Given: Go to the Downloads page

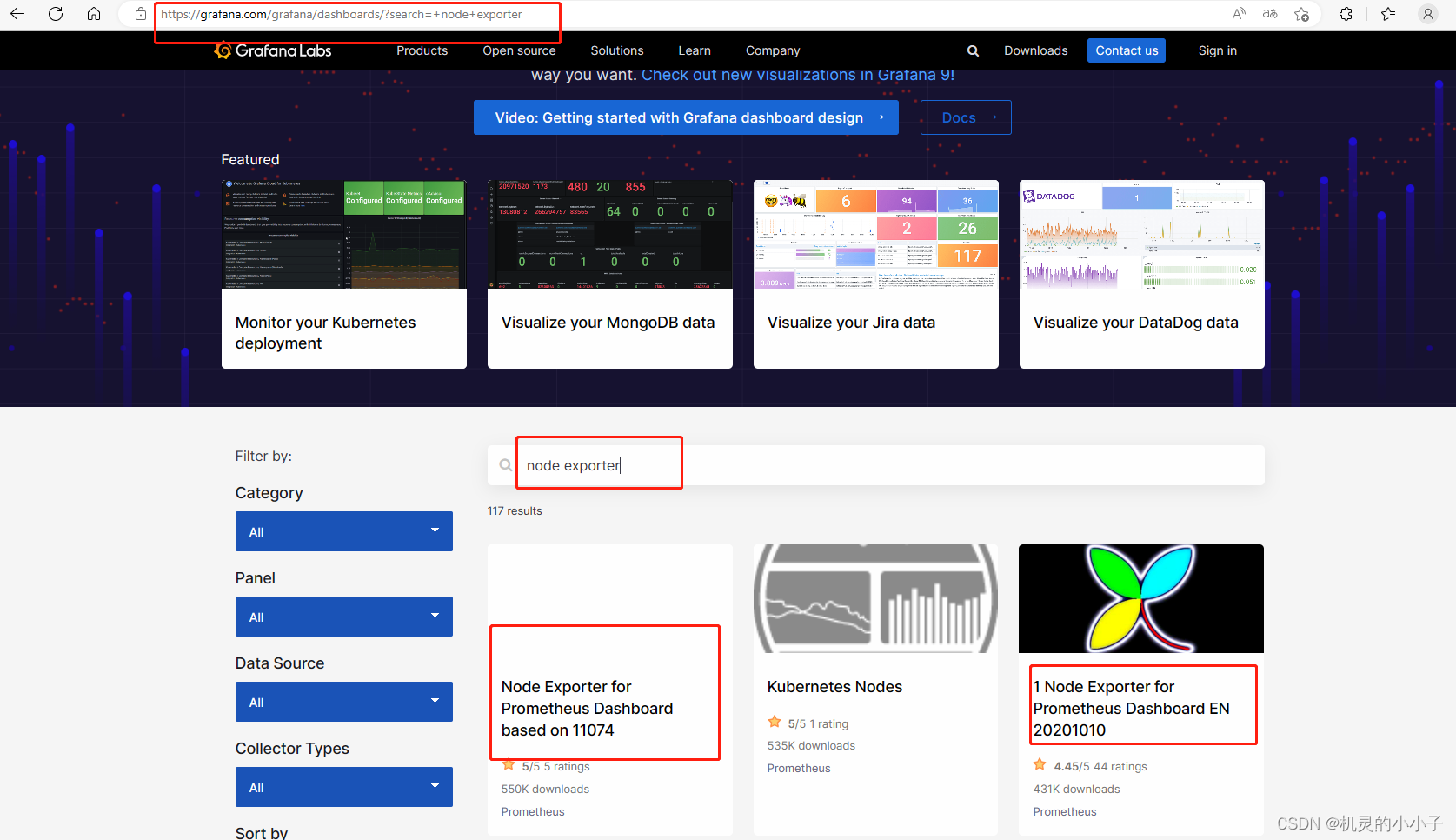Looking at the screenshot, I should click(x=1036, y=50).
